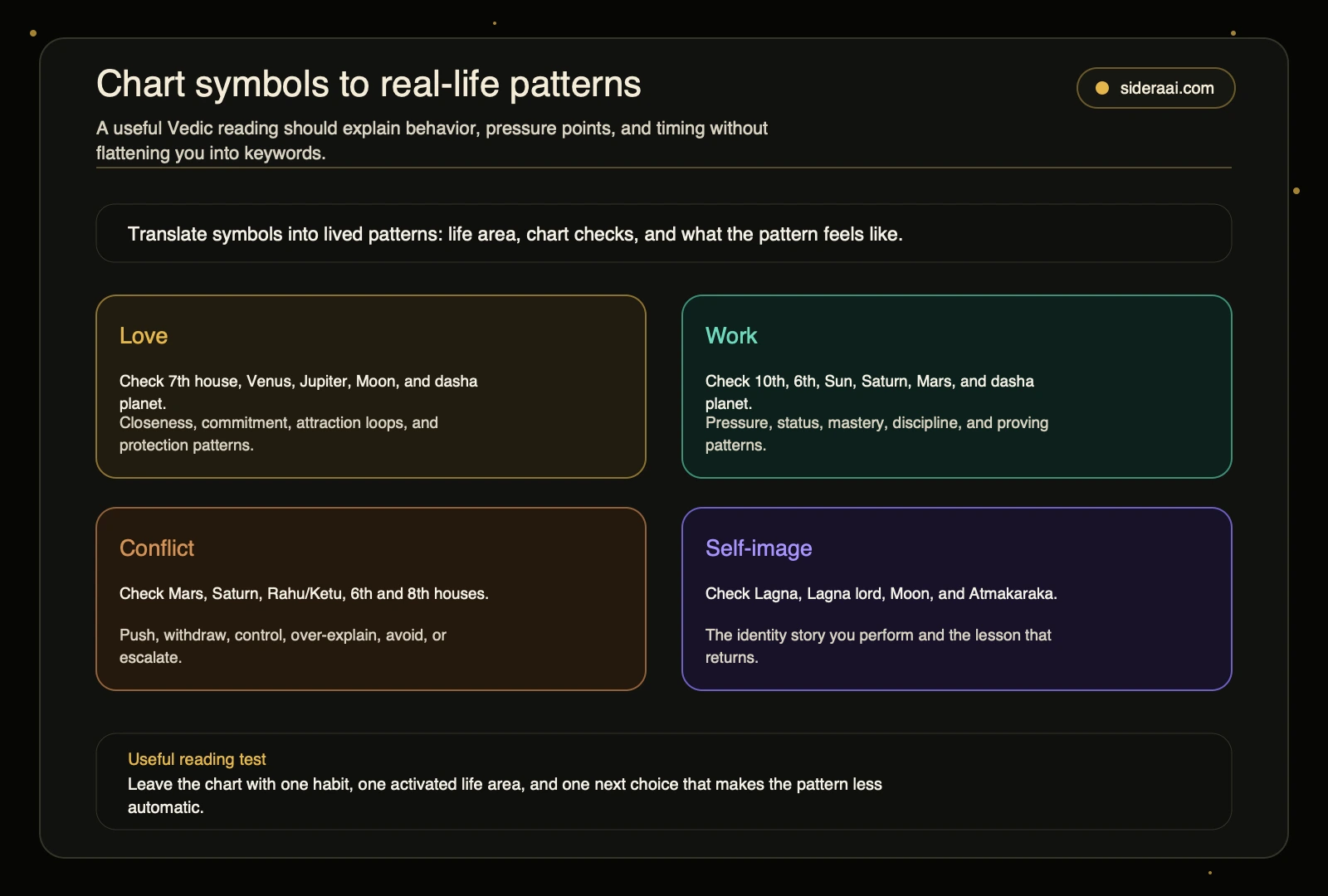Screen dimensions: 1328x896
Task: Click 'Push, withdraw, control, over-explain' text
Action: pyautogui.click(x=283, y=645)
